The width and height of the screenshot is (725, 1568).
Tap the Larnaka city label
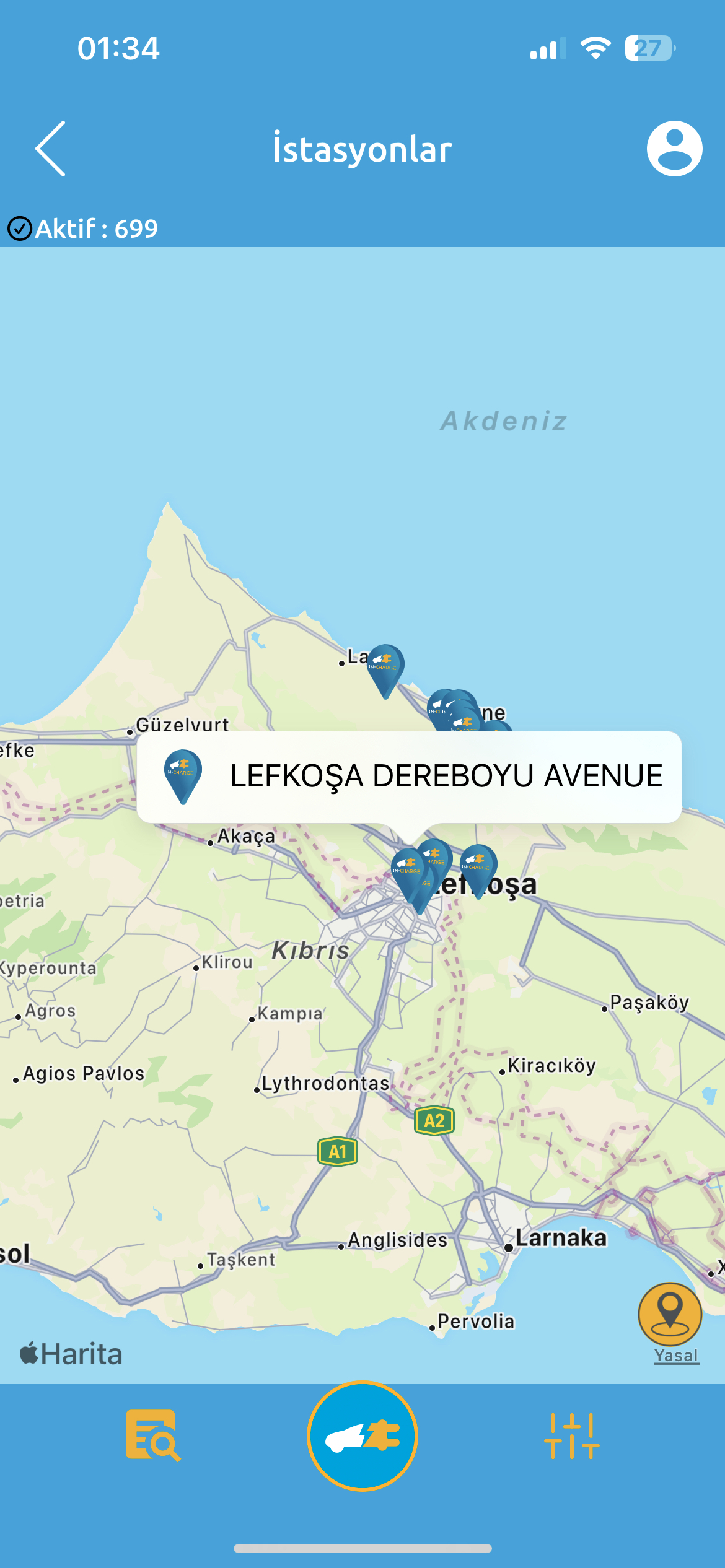(561, 1238)
